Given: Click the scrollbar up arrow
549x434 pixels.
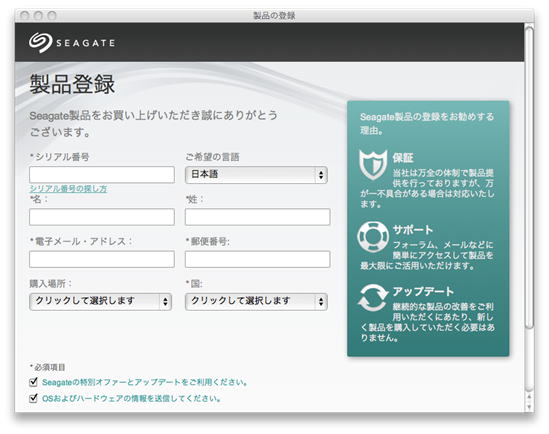Looking at the screenshot, I should click(x=529, y=397).
